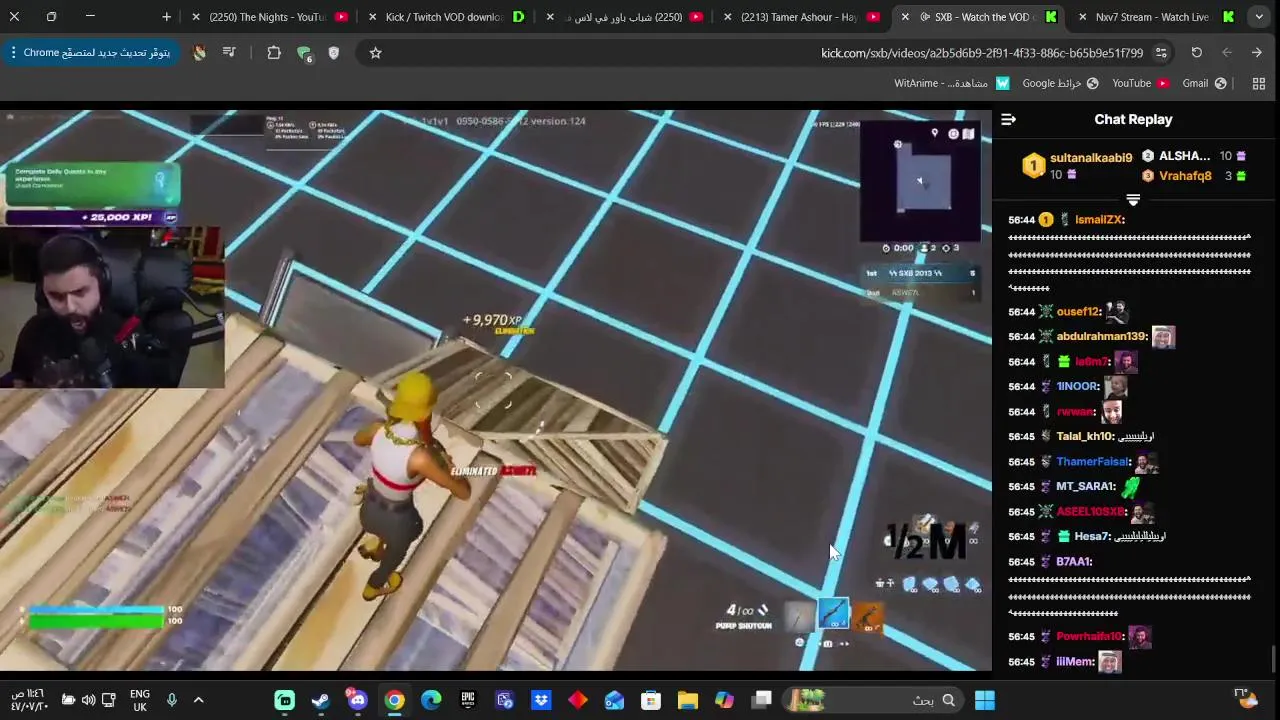The height and width of the screenshot is (720, 1280).
Task: Close the Nxv7 Stream tab
Action: coord(1082,17)
